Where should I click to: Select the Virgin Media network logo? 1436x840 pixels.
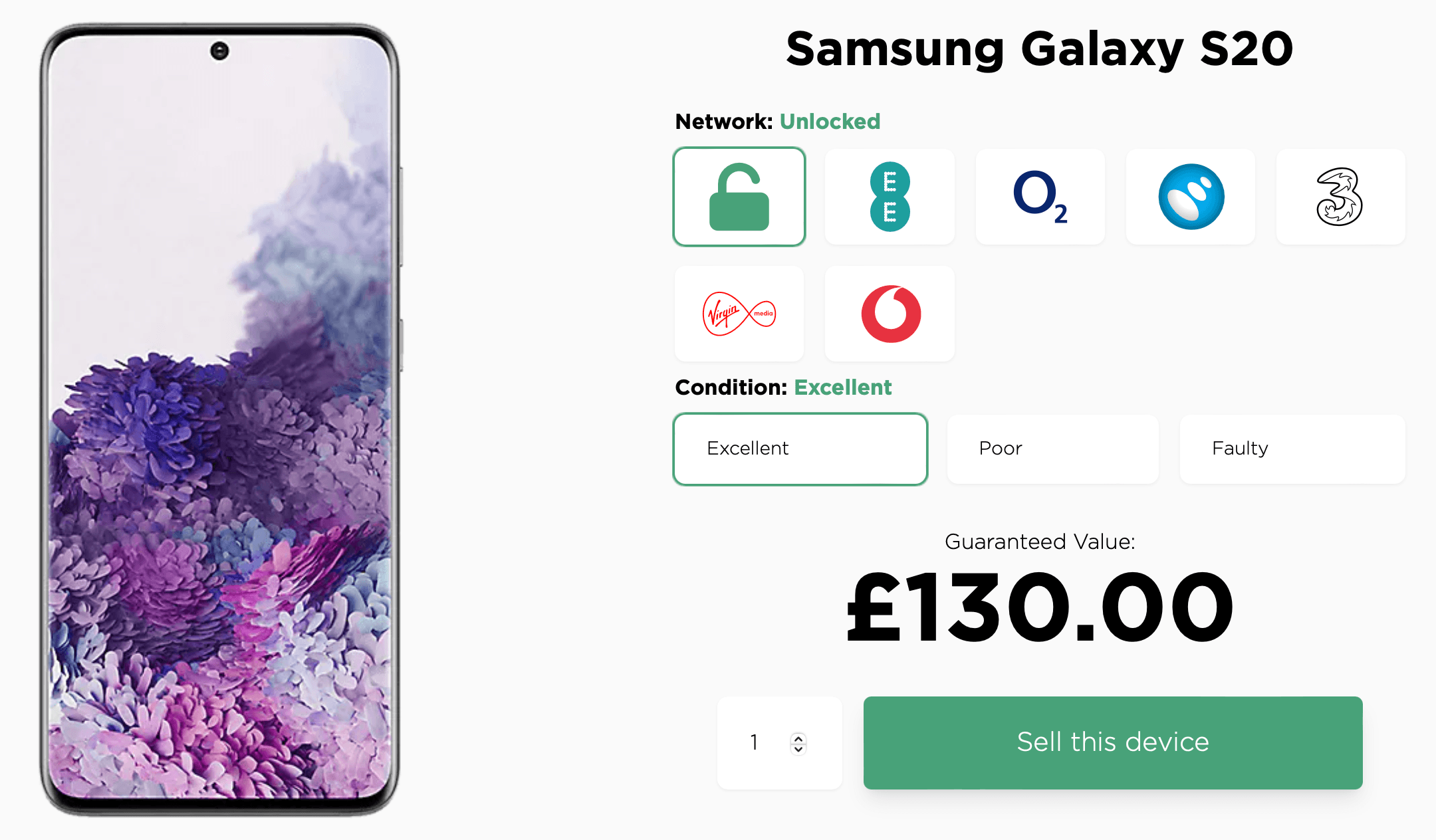(x=739, y=314)
